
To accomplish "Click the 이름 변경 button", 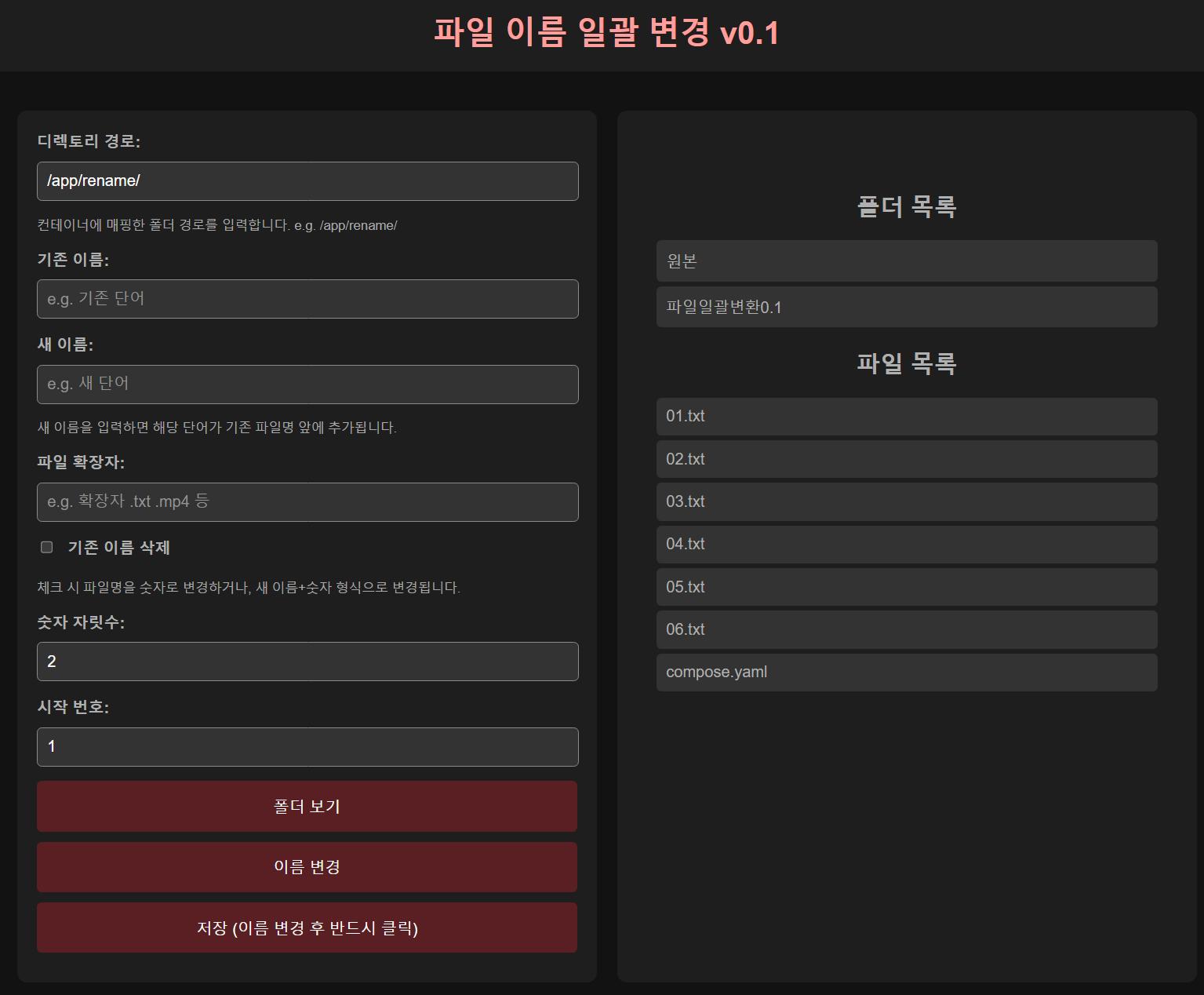I will coord(307,867).
